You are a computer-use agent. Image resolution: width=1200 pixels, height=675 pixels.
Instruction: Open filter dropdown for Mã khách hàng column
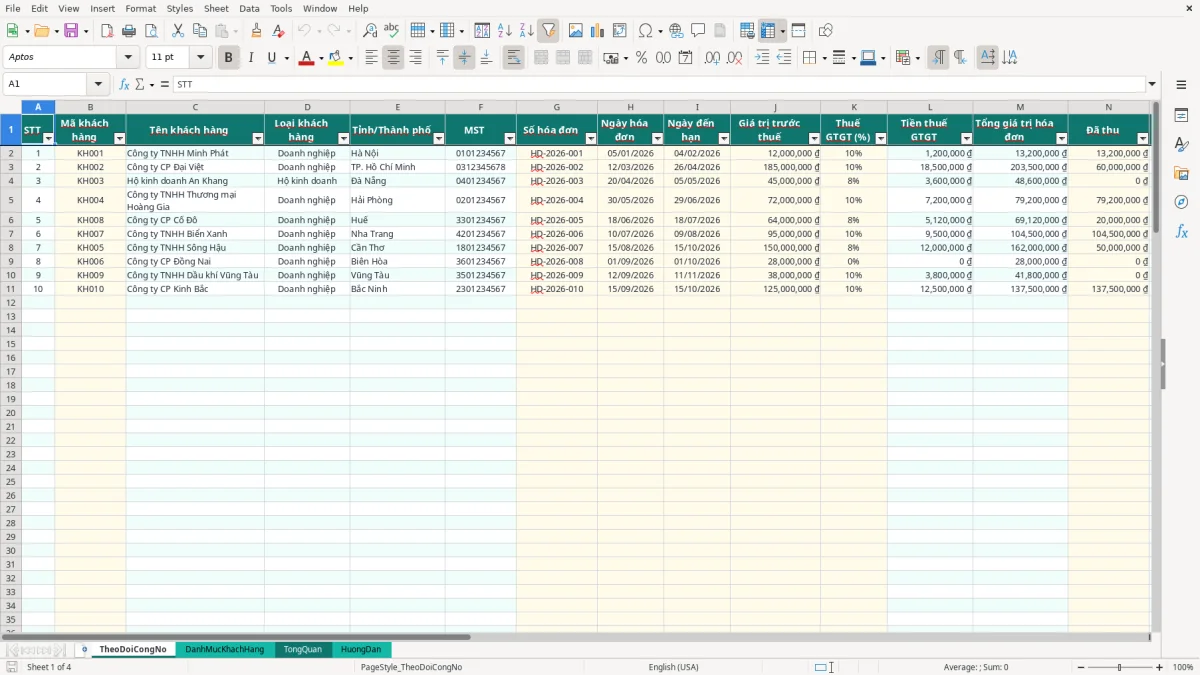pyautogui.click(x=119, y=139)
